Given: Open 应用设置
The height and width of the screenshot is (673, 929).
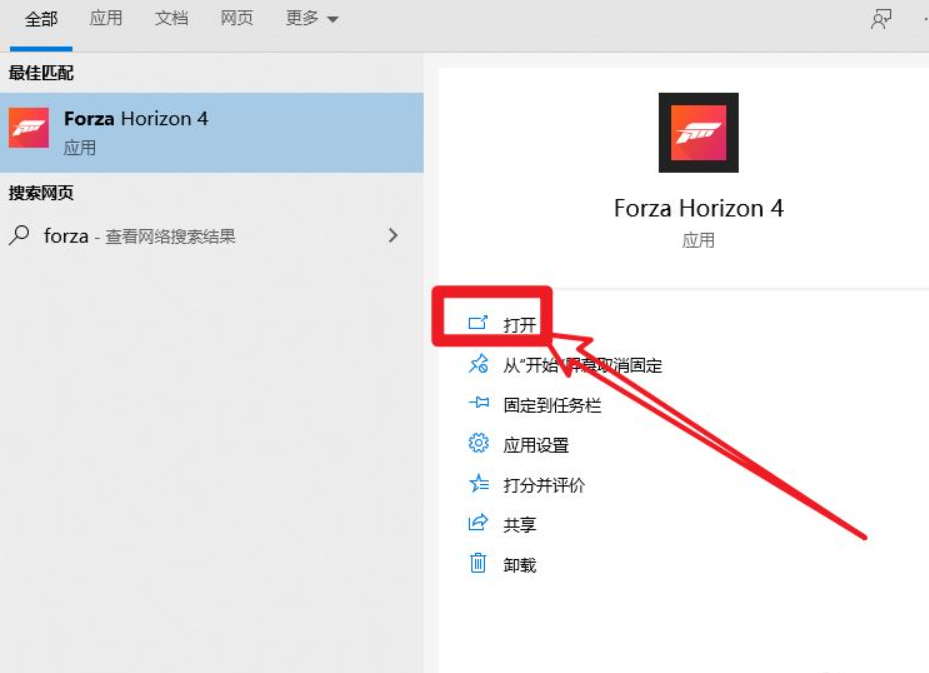Looking at the screenshot, I should click(536, 445).
